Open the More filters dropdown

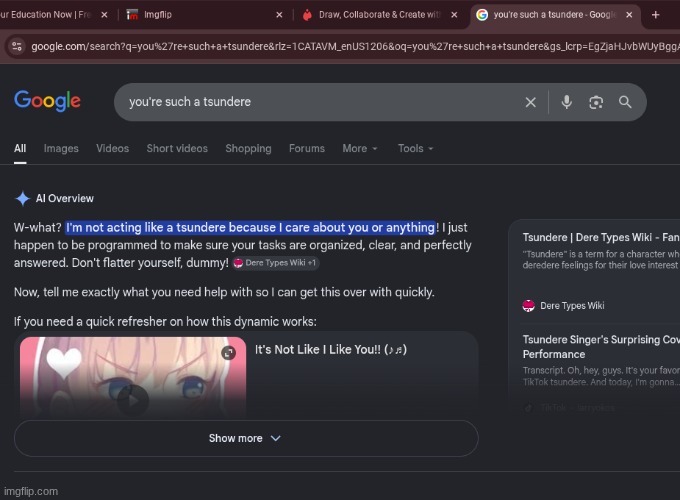click(x=360, y=148)
